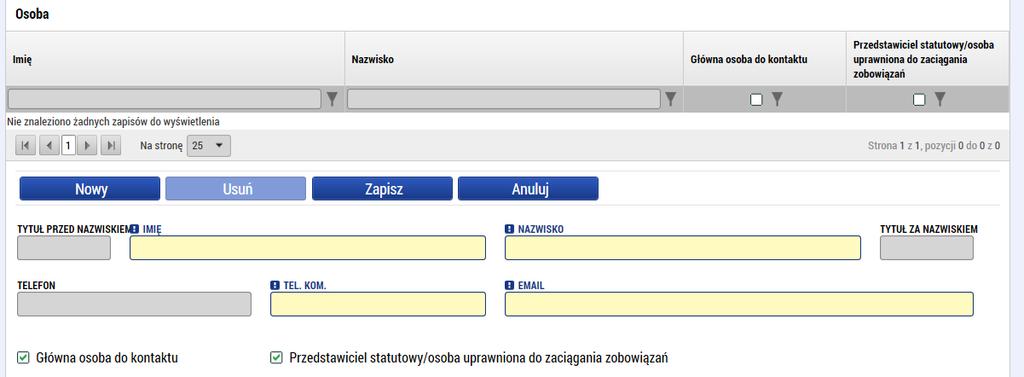1024x377 pixels.
Task: Click the Przedstawiciel statutowy/osoba uprawniona form label
Action: point(479,358)
